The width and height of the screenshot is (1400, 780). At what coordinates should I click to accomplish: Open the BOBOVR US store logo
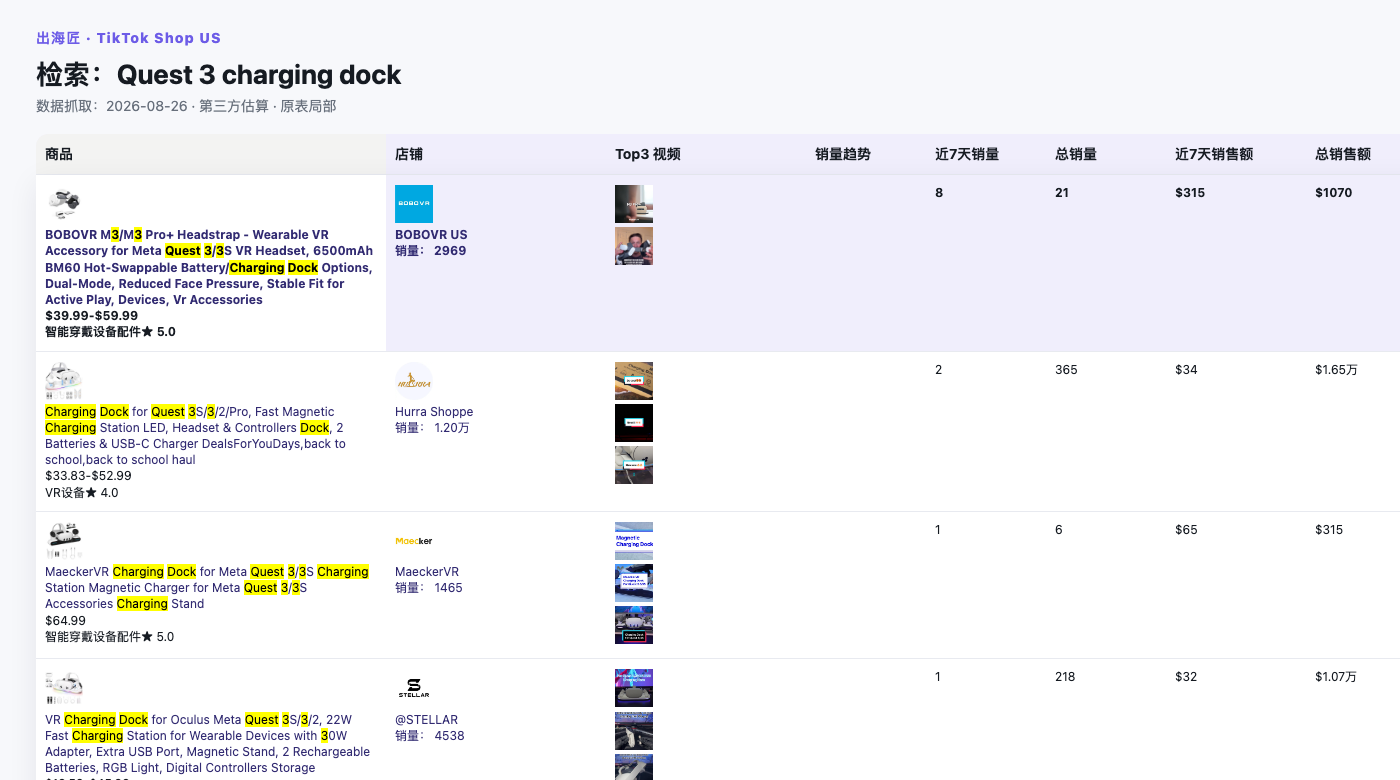point(414,204)
